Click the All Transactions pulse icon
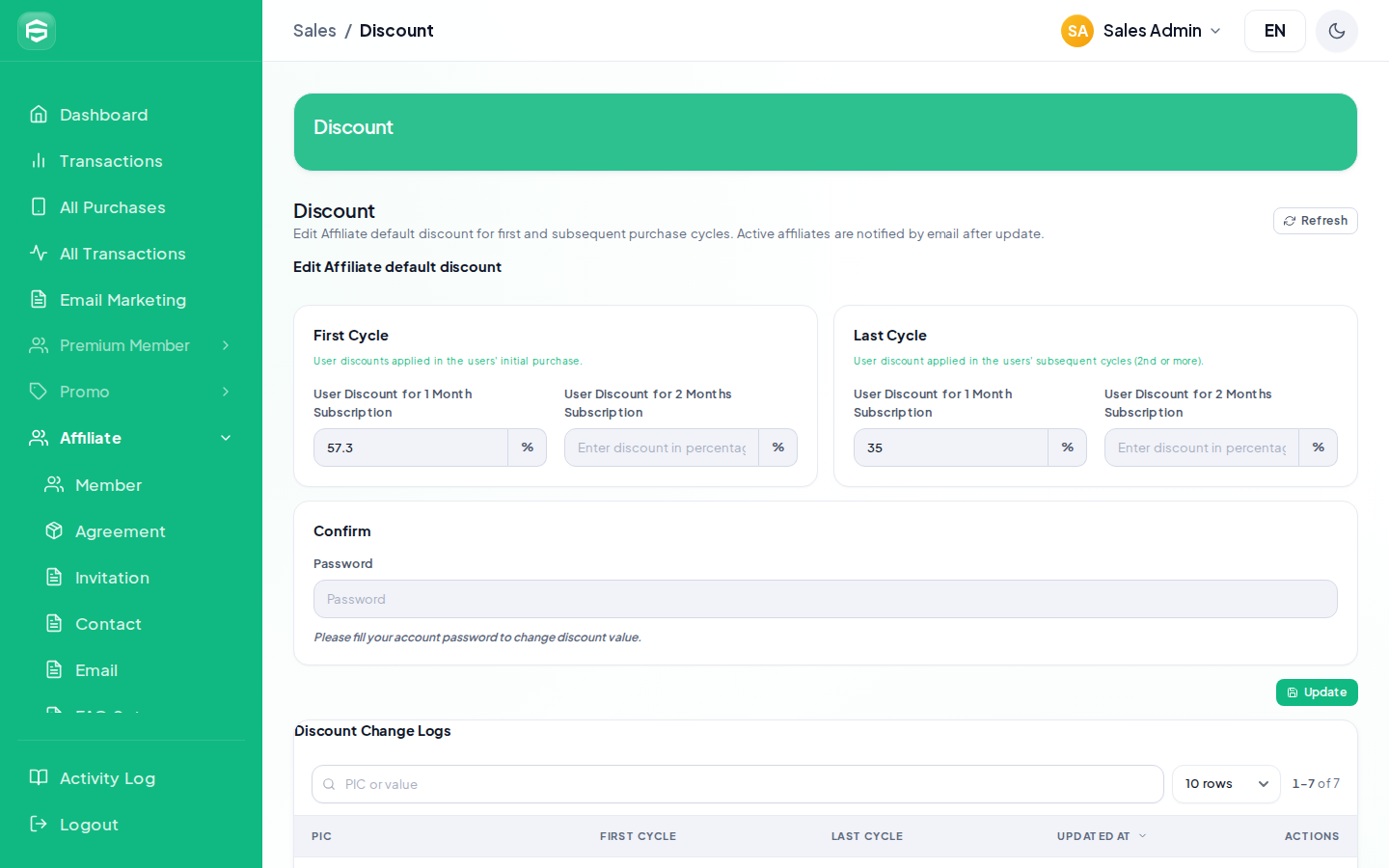The image size is (1389, 868). (39, 253)
